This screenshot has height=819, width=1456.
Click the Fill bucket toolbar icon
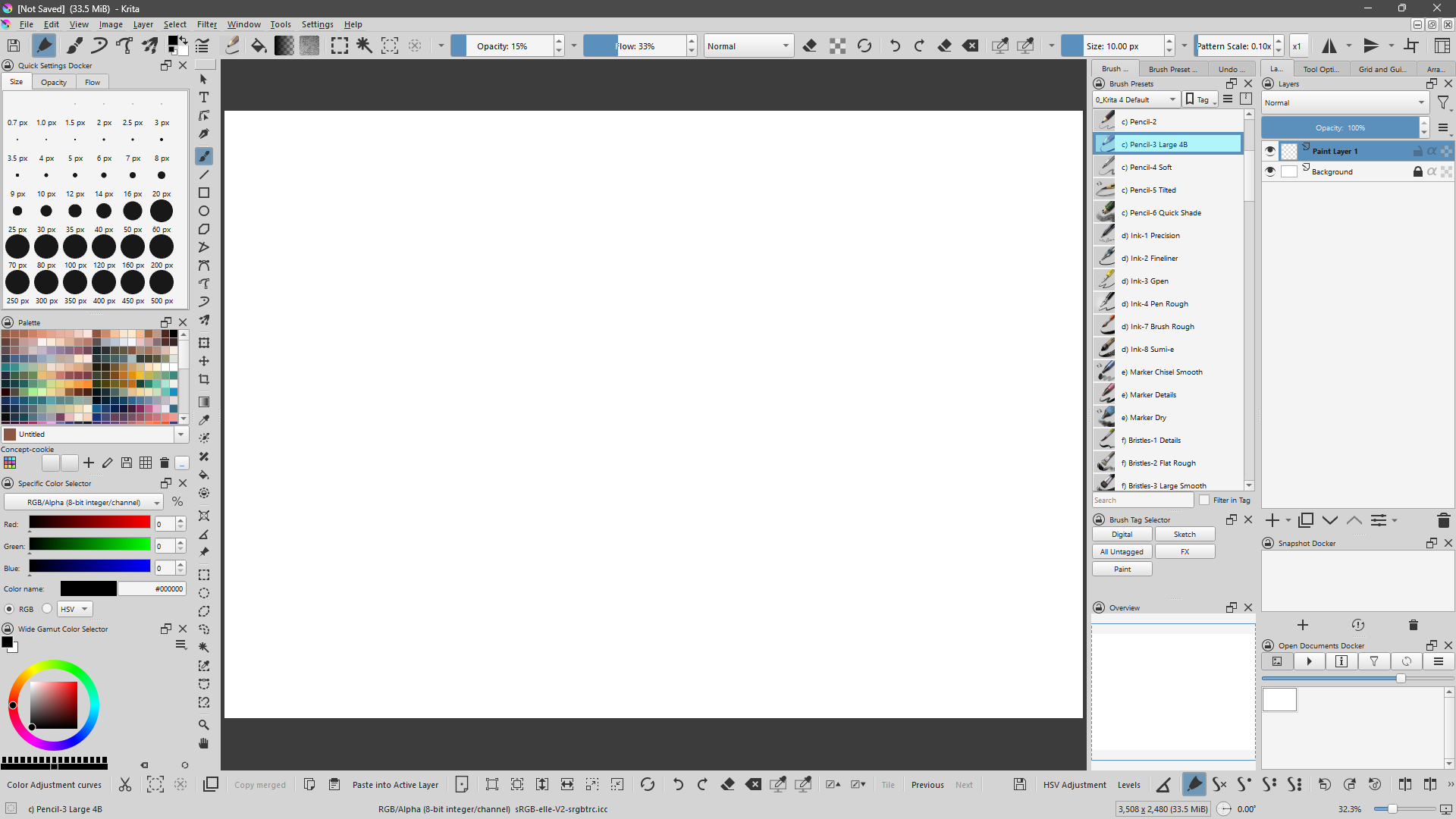pos(259,46)
